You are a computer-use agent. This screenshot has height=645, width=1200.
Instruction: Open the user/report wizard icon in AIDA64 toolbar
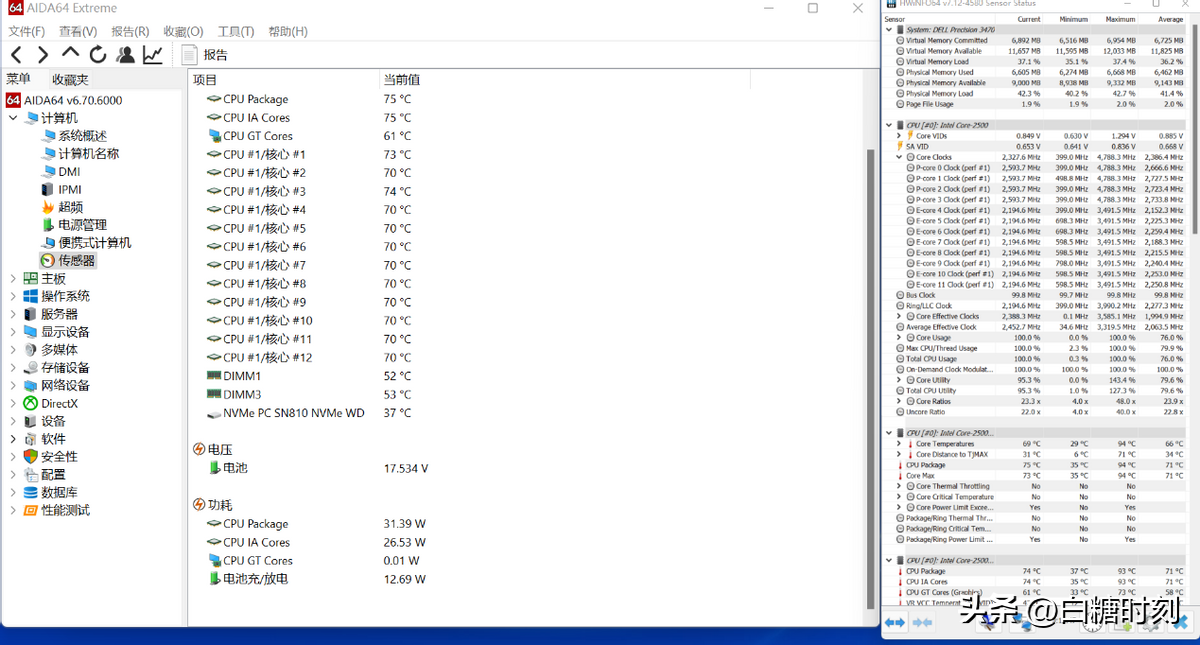[126, 54]
